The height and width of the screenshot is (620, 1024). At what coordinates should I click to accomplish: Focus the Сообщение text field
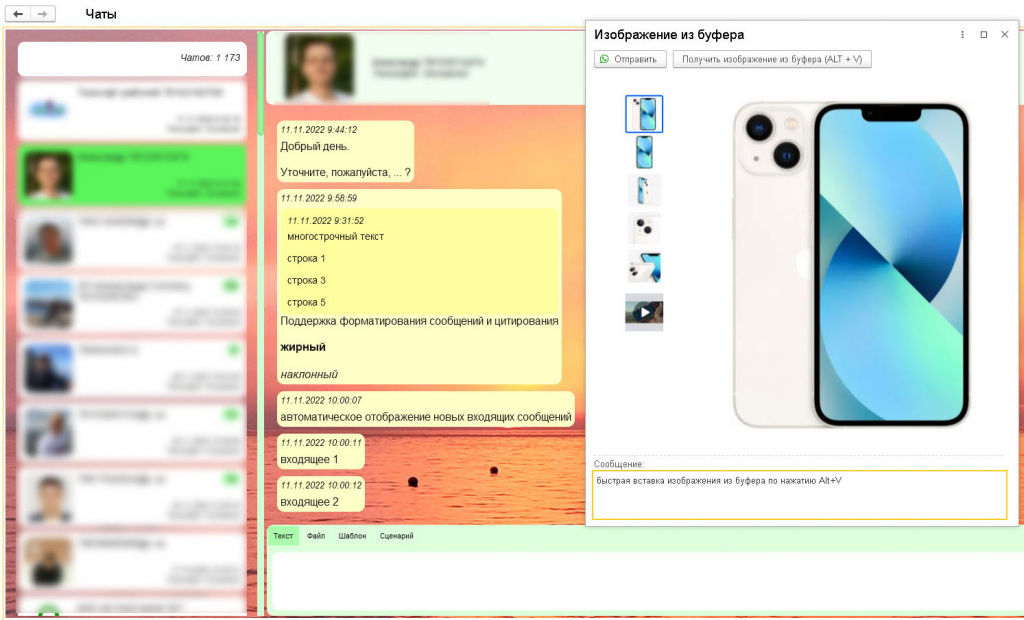[799, 495]
